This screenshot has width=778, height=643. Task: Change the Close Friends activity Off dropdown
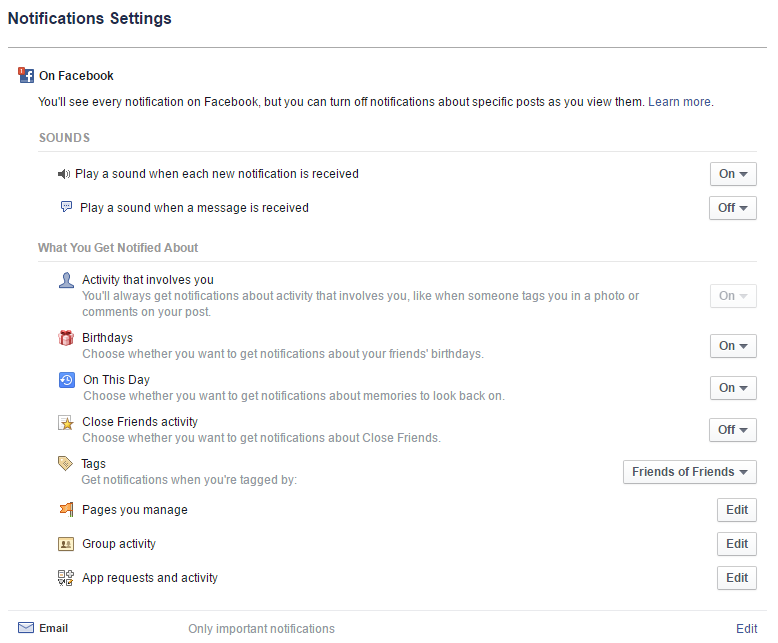(x=733, y=430)
